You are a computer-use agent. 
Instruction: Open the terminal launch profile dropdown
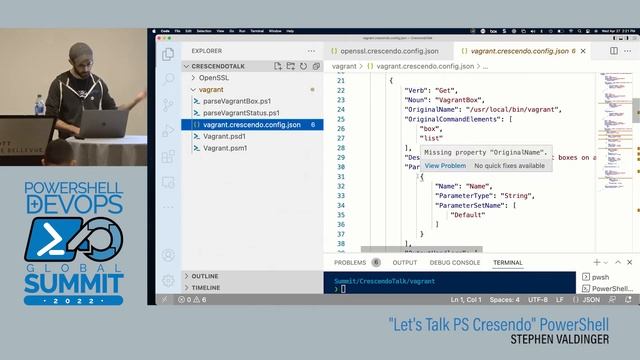606,262
